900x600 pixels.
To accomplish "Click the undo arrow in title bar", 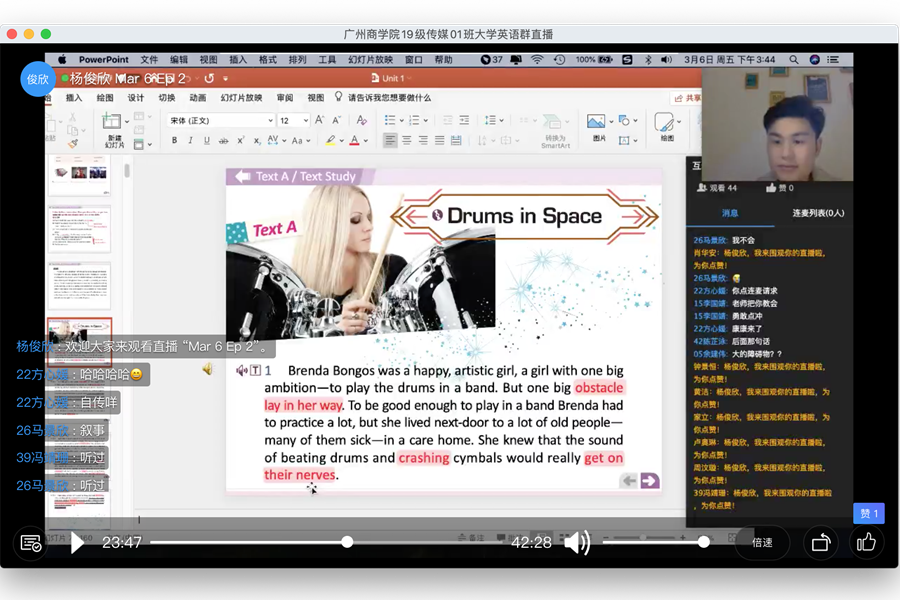I will [209, 78].
